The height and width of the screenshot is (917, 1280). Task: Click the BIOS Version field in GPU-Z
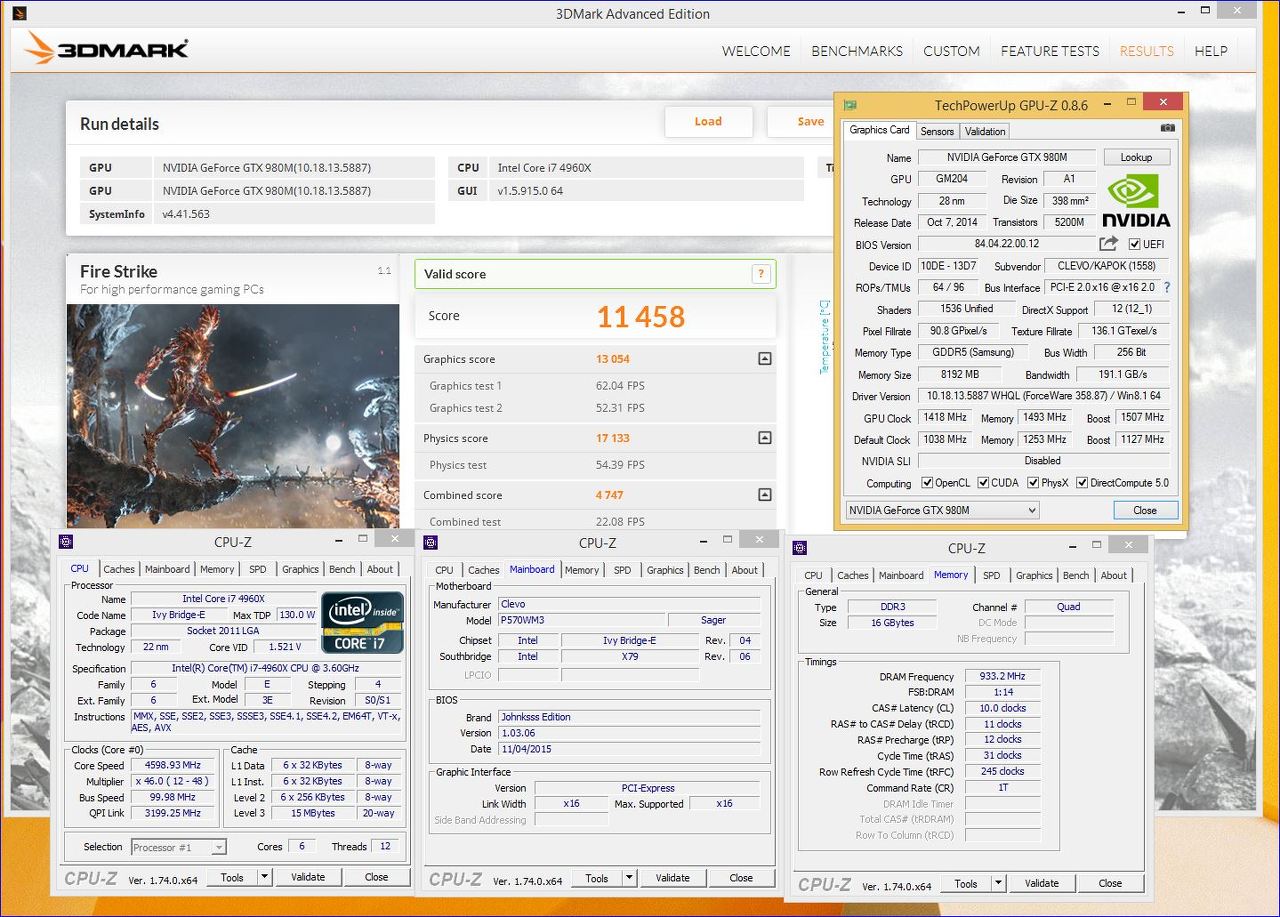[1007, 244]
